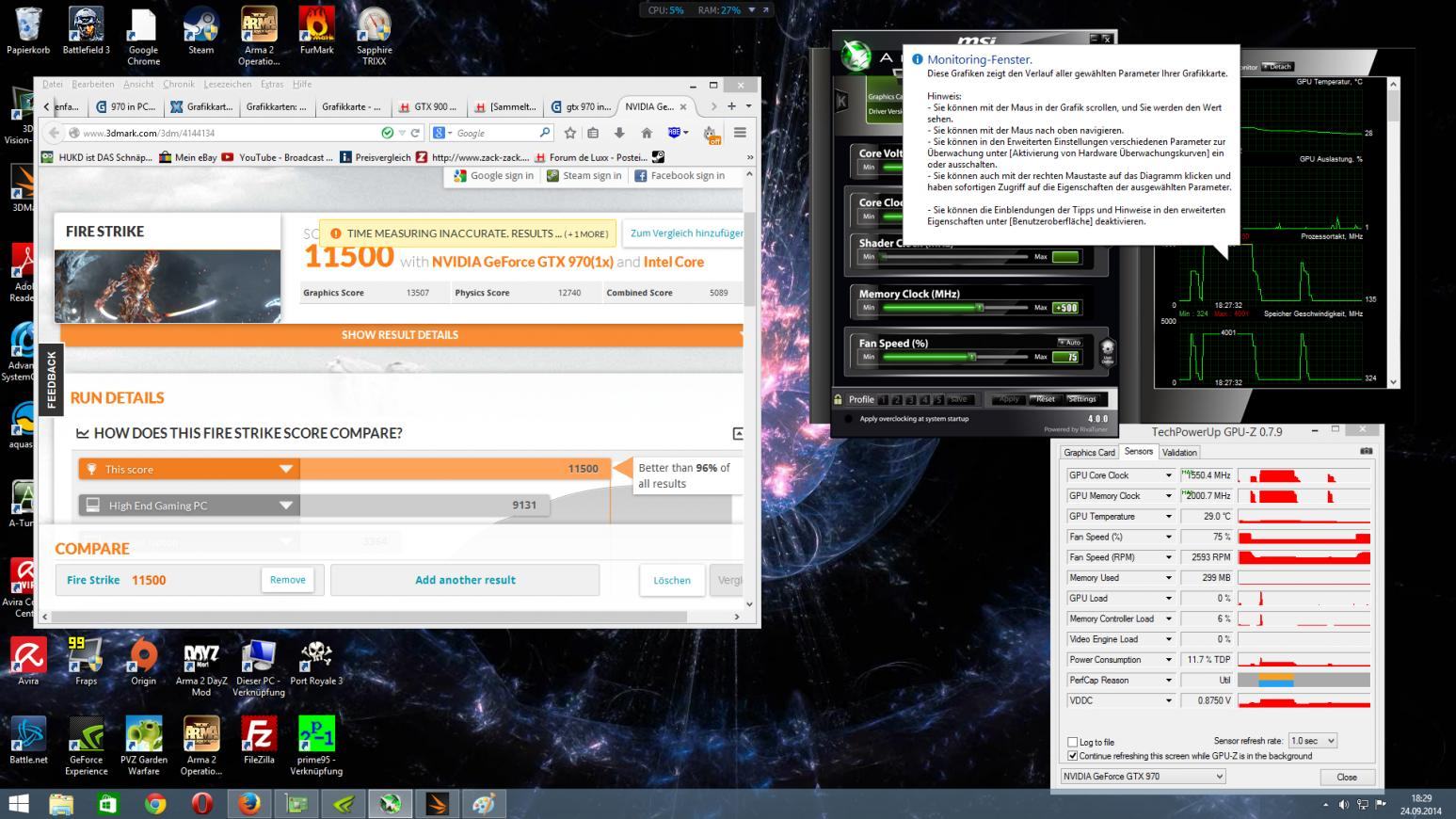Image resolution: width=1456 pixels, height=819 pixels.
Task: Reload the 3dmark page in Firefox
Action: tap(415, 133)
